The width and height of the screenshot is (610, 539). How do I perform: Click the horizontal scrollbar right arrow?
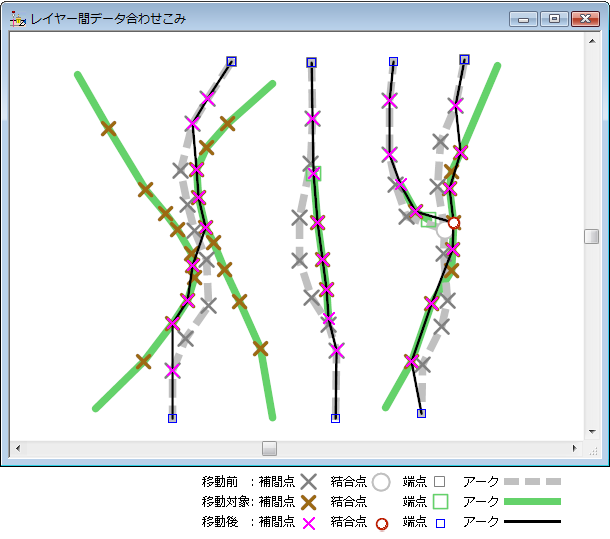(x=575, y=448)
